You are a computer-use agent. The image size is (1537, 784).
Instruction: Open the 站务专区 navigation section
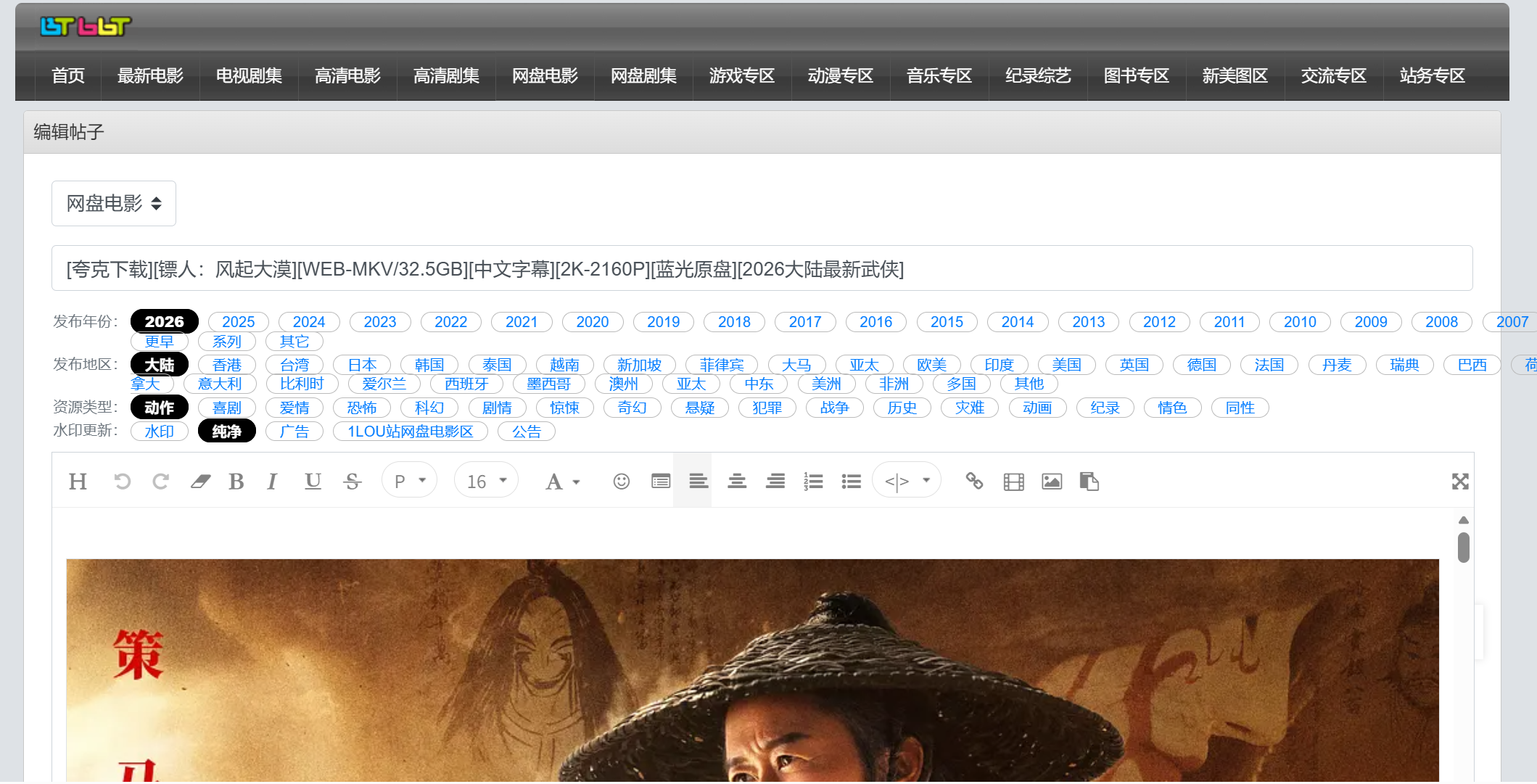coord(1433,75)
